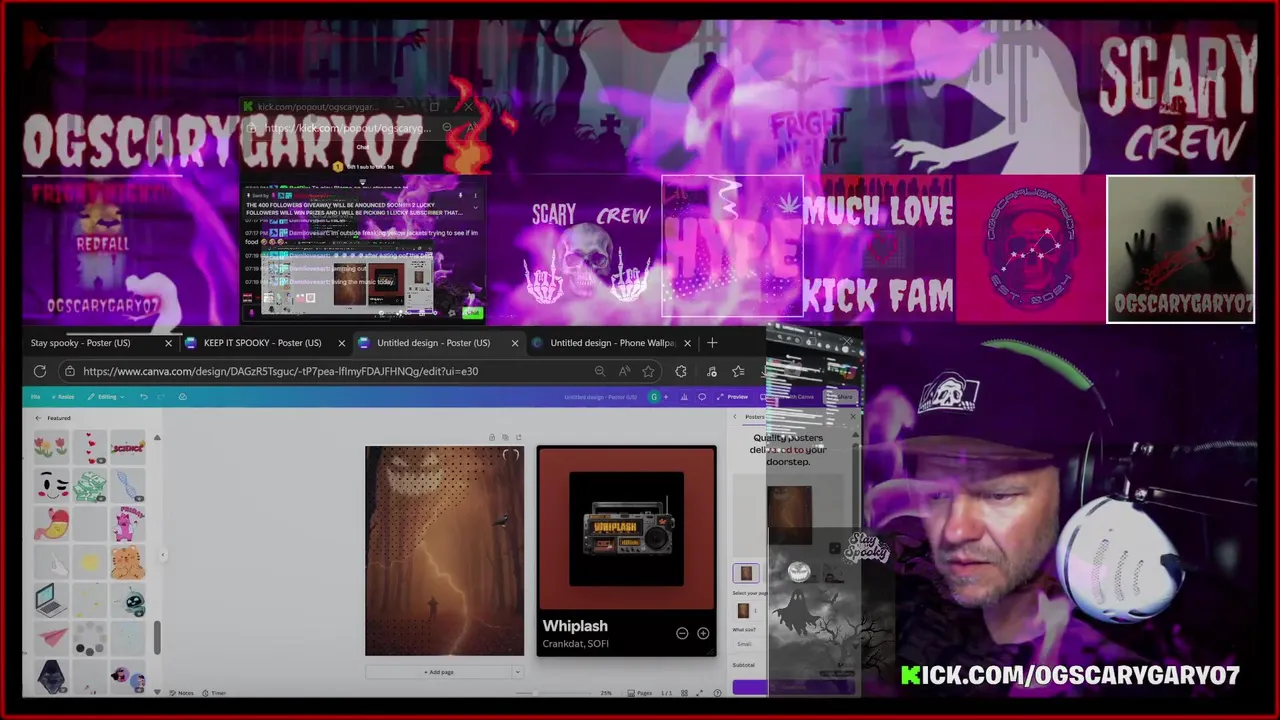Select the green money stack sticker
This screenshot has height=720, width=1280.
(x=90, y=485)
